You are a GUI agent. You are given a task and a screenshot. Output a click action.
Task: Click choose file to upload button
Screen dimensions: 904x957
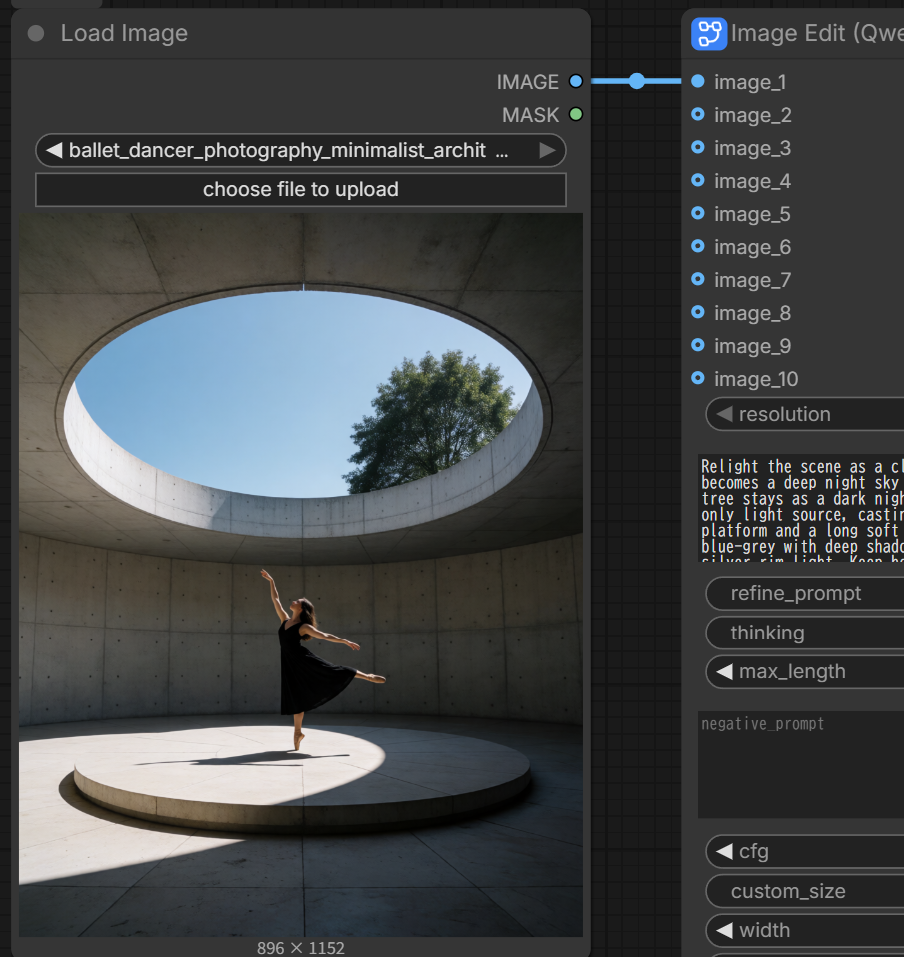click(x=301, y=189)
